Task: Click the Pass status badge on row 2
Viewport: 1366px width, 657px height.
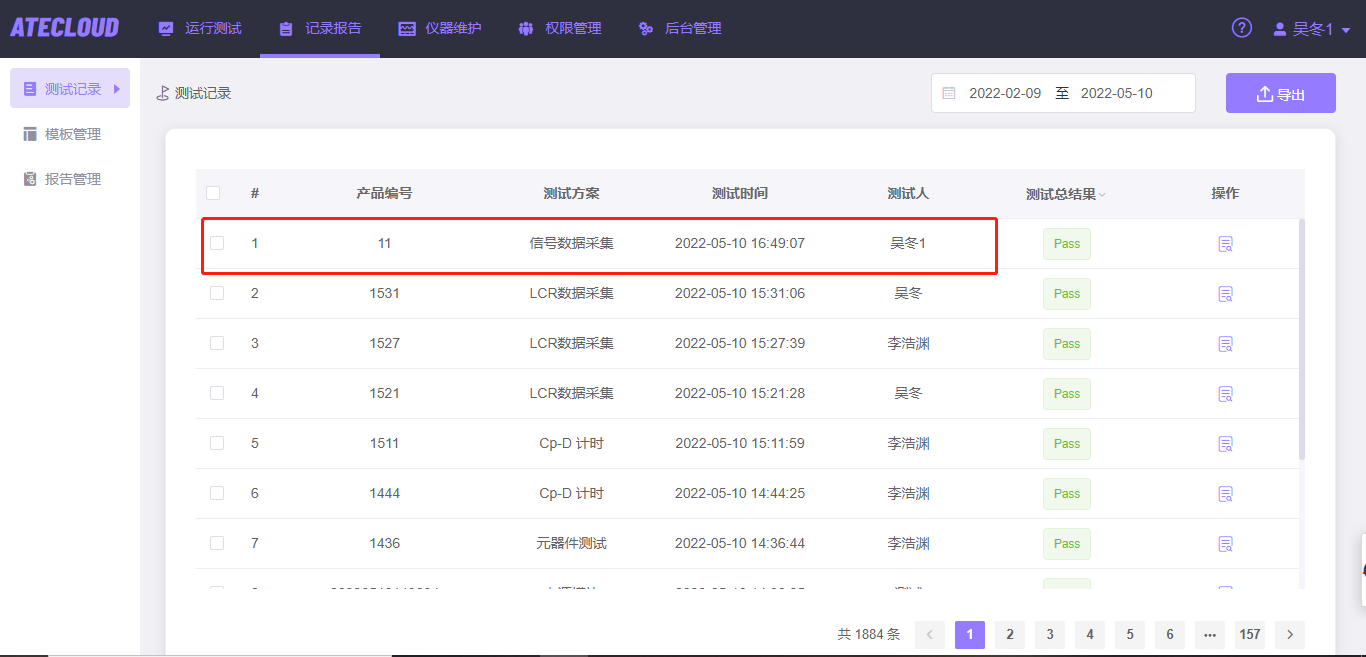Action: tap(1066, 293)
